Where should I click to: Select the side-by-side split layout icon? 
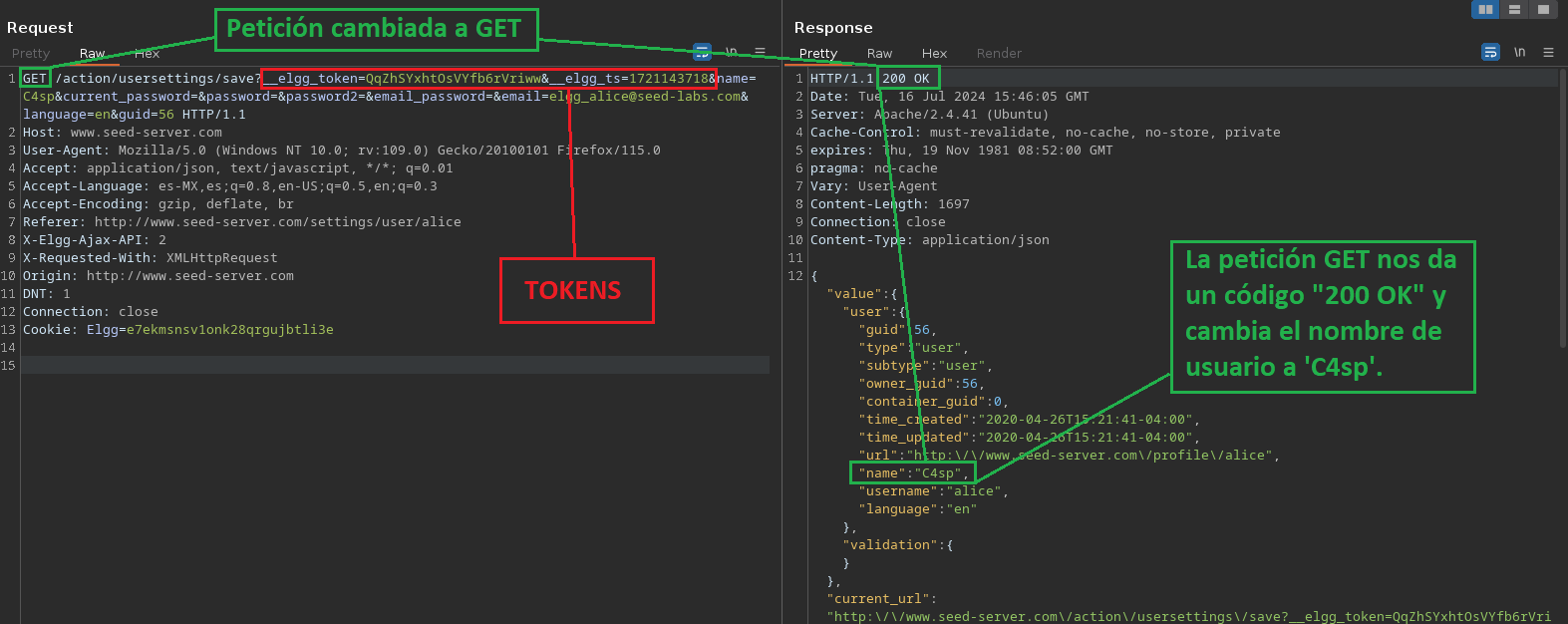[1485, 9]
